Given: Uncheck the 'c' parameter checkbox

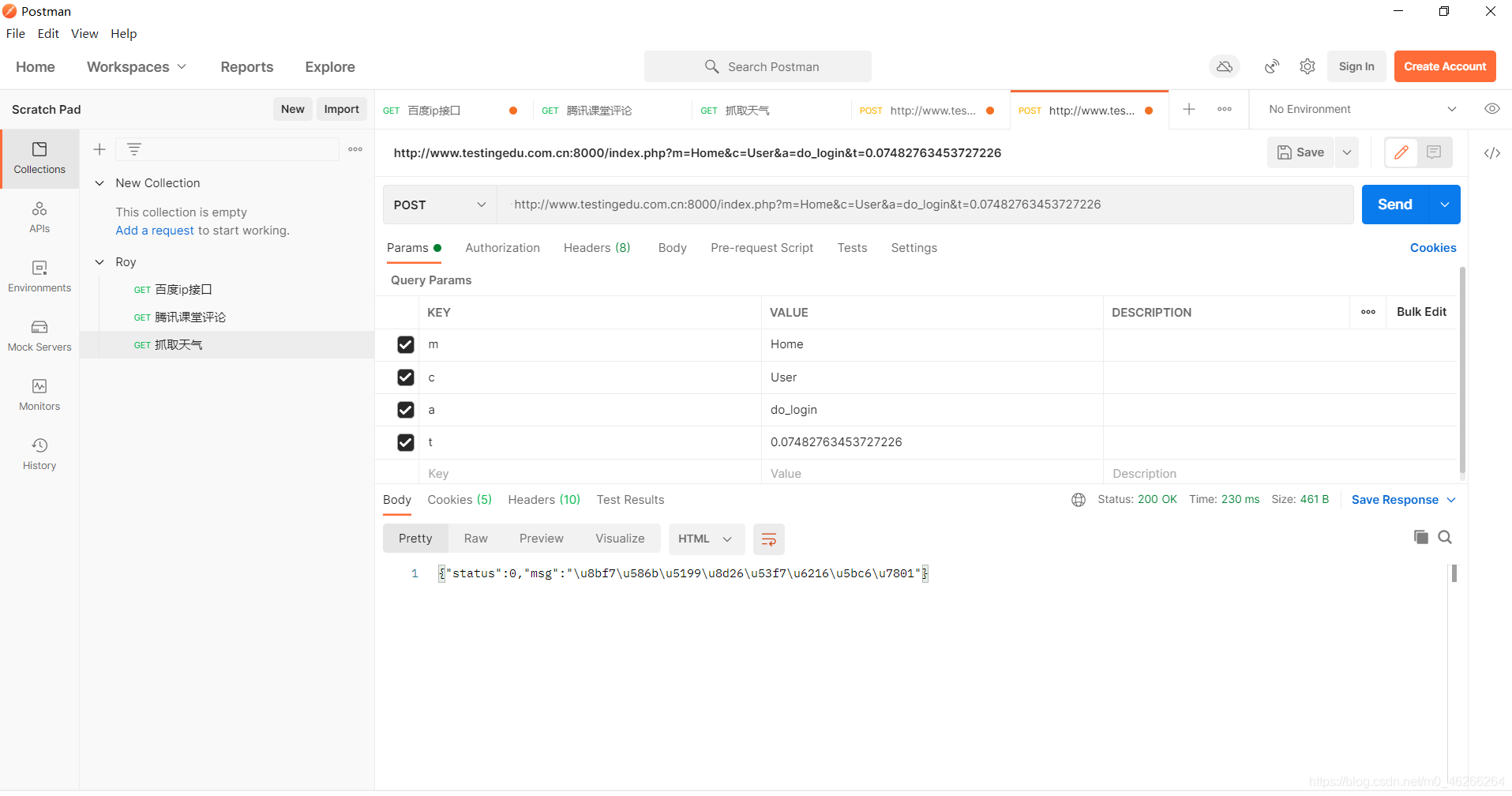Looking at the screenshot, I should pos(406,377).
